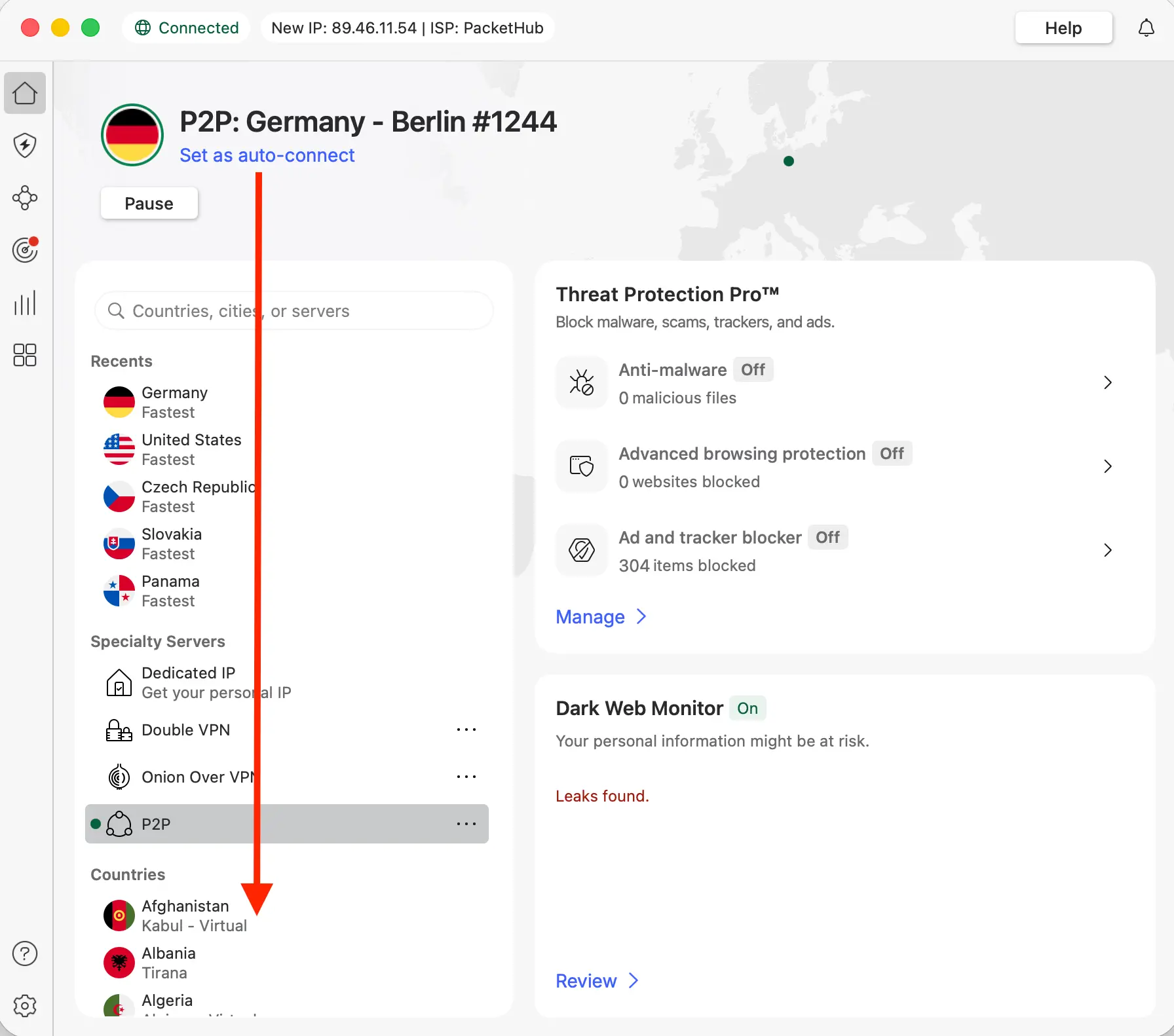The height and width of the screenshot is (1036, 1174).
Task: Open presets via the grid icon
Action: tap(24, 355)
